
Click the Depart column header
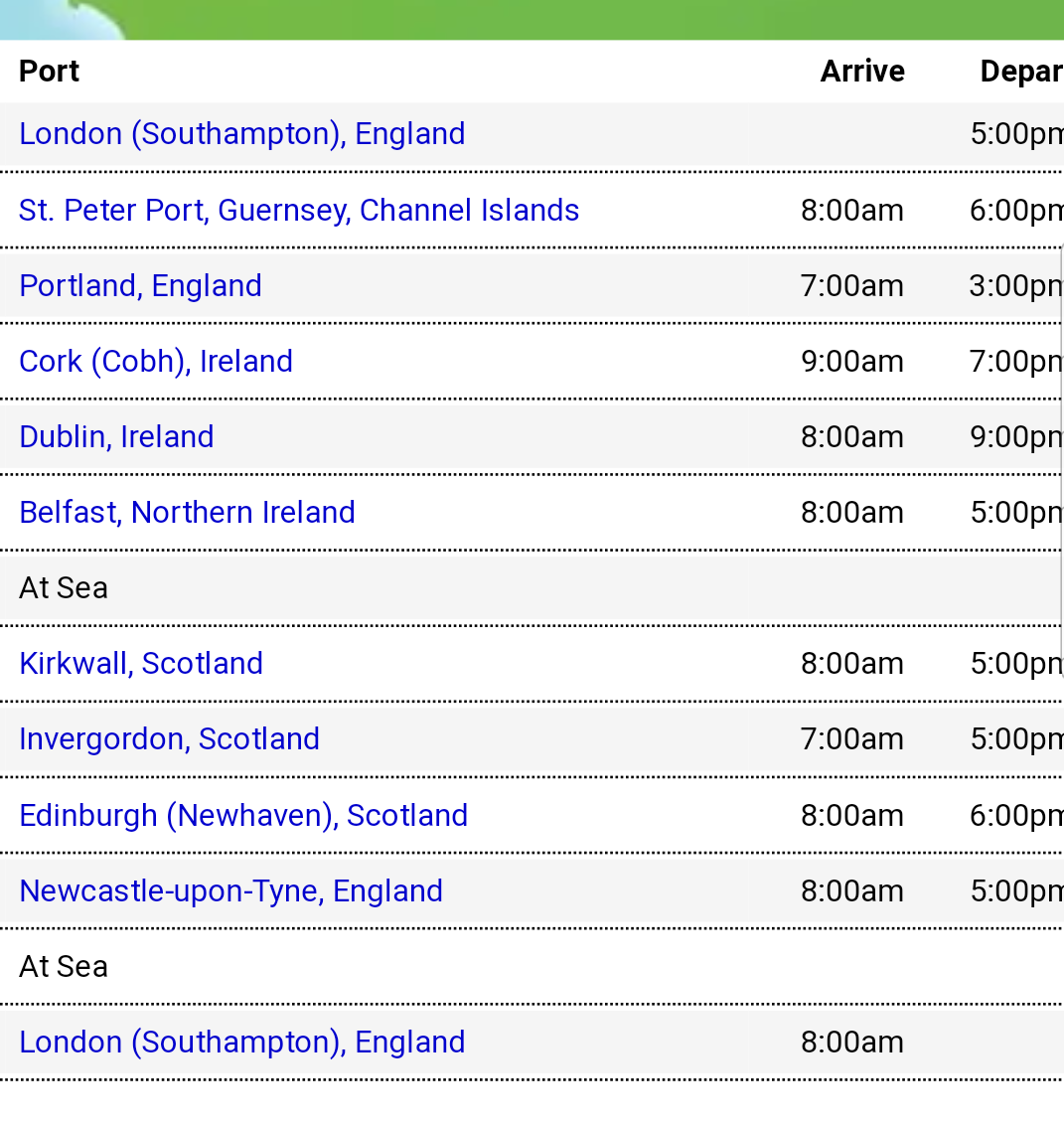coord(1021,72)
